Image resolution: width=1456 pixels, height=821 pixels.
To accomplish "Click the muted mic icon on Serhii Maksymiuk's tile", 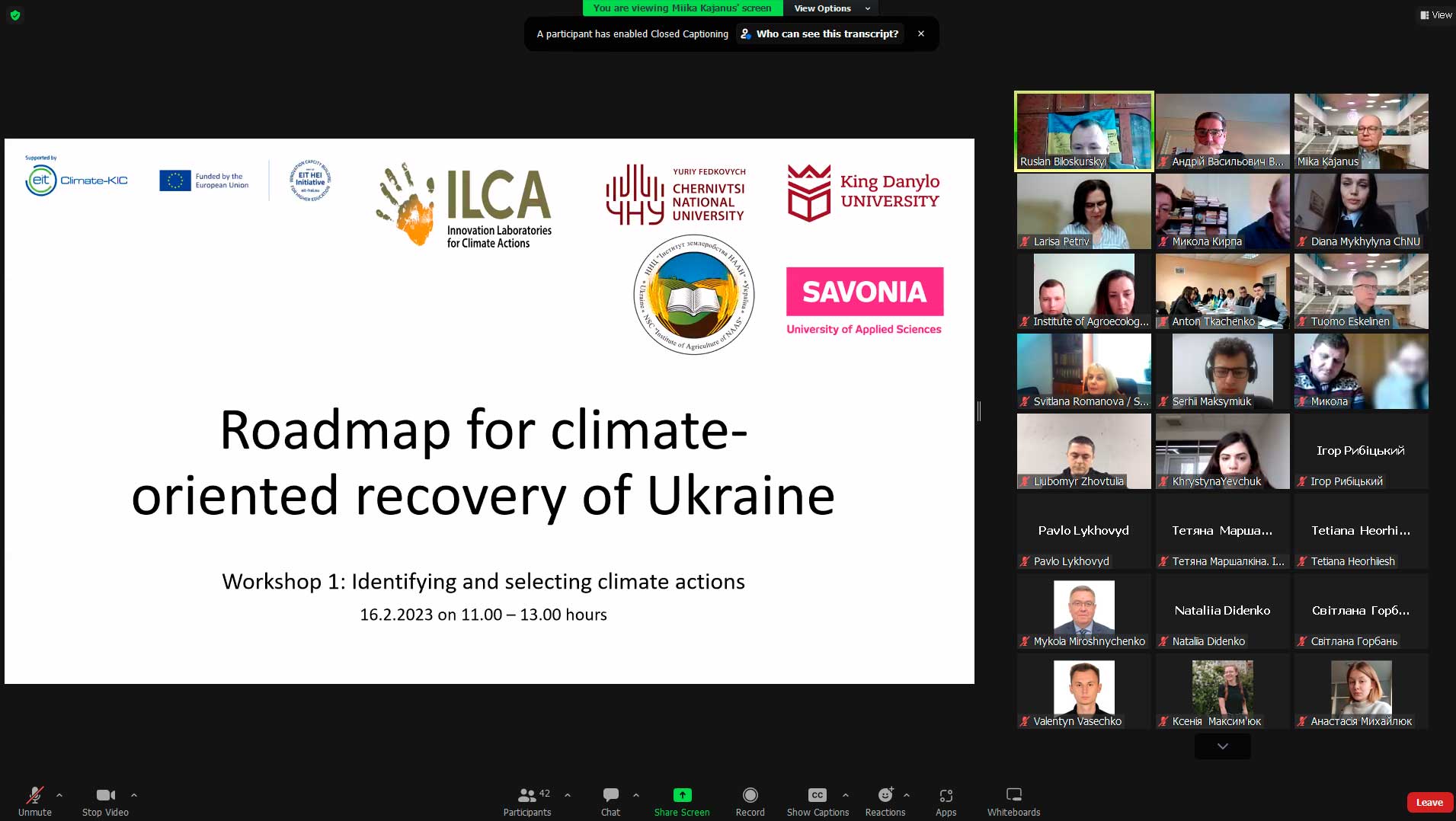I will (1164, 401).
